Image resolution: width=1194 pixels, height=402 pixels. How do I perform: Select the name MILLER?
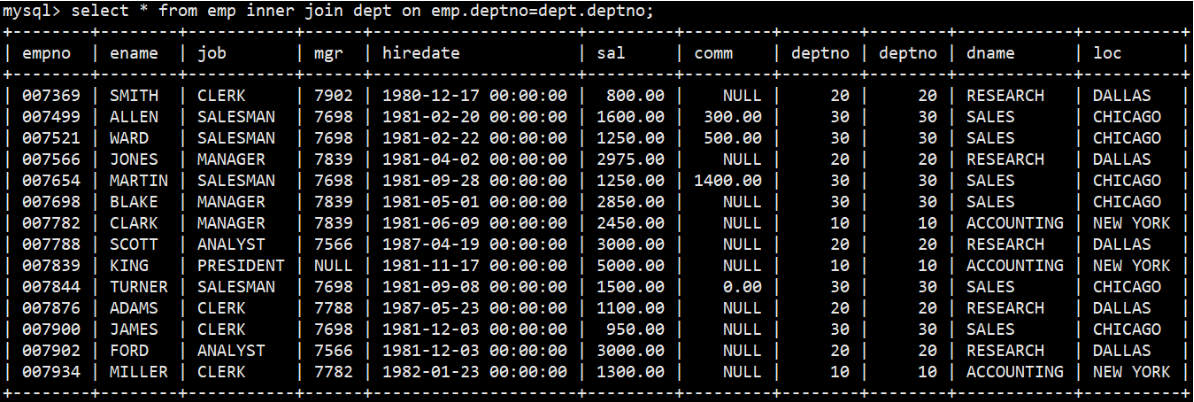(139, 372)
